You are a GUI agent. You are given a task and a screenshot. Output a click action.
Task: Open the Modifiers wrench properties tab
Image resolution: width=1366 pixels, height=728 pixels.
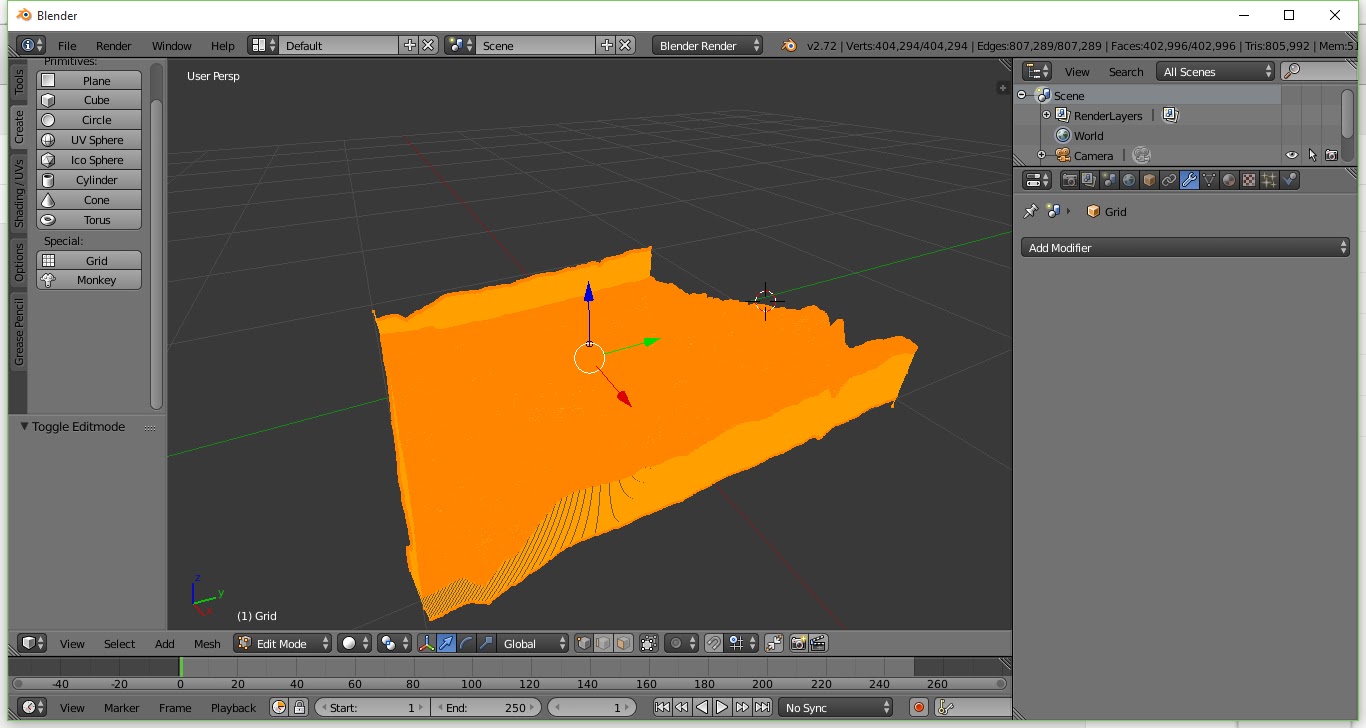(1189, 180)
